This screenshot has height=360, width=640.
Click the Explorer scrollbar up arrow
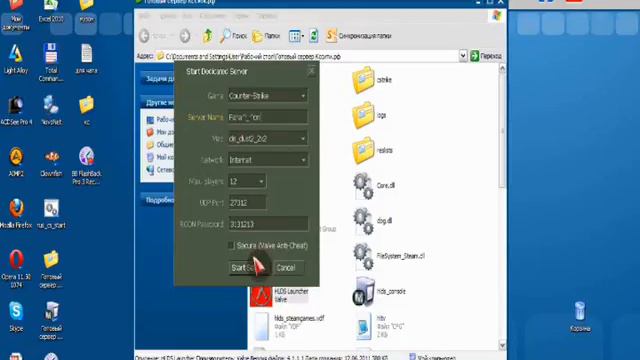click(x=502, y=69)
